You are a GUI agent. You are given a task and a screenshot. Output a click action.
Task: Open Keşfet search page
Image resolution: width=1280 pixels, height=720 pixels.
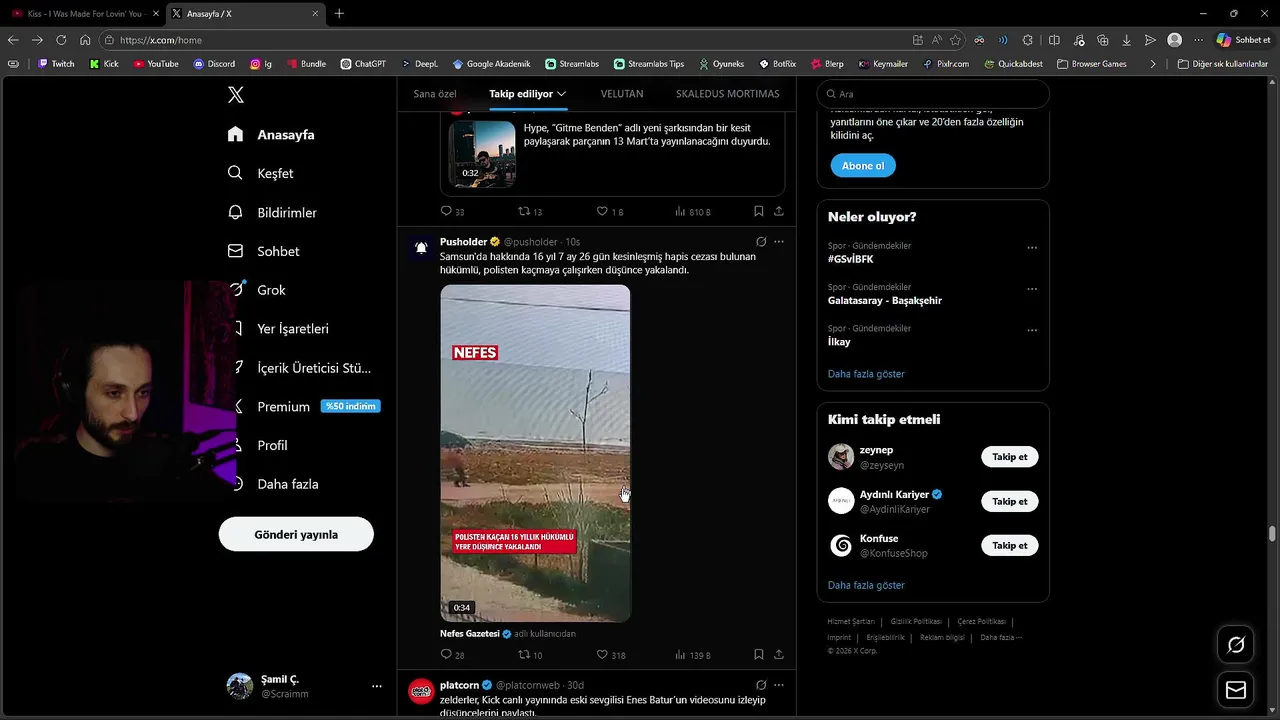coord(261,173)
